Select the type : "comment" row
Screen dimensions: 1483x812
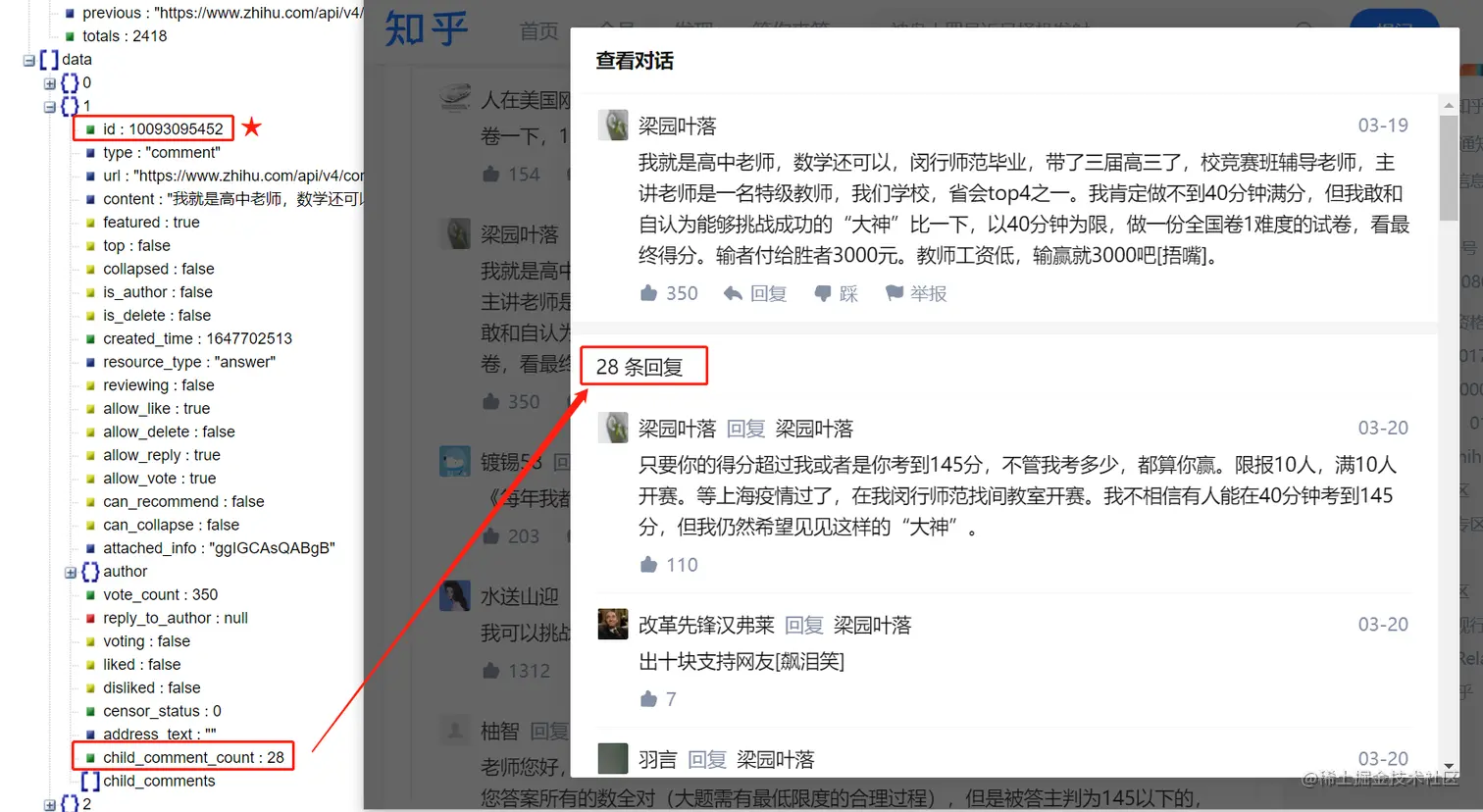coord(153,152)
